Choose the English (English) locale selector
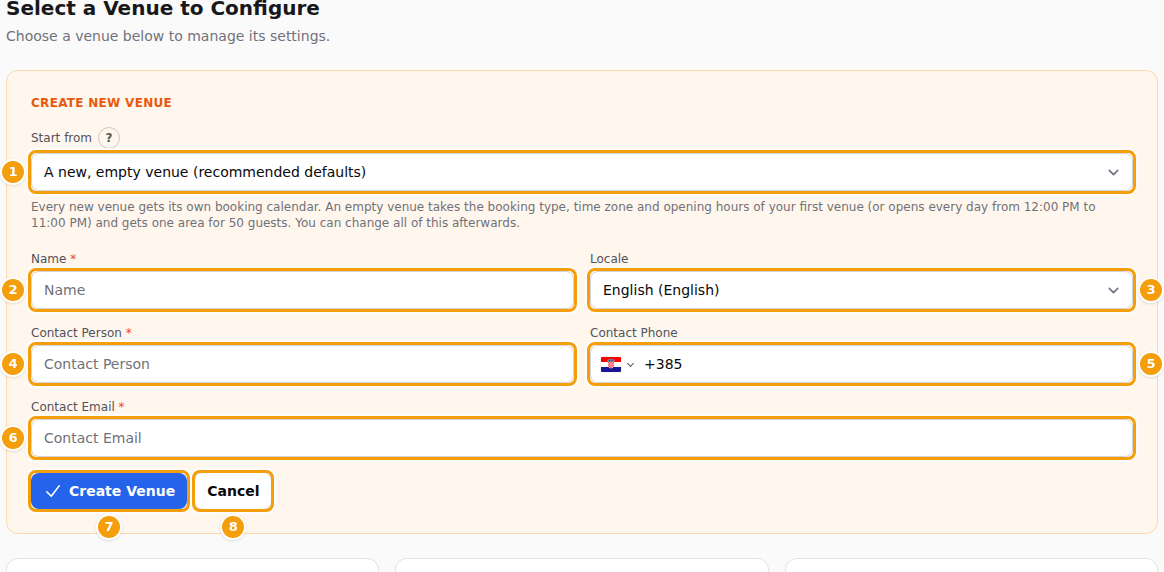 861,290
